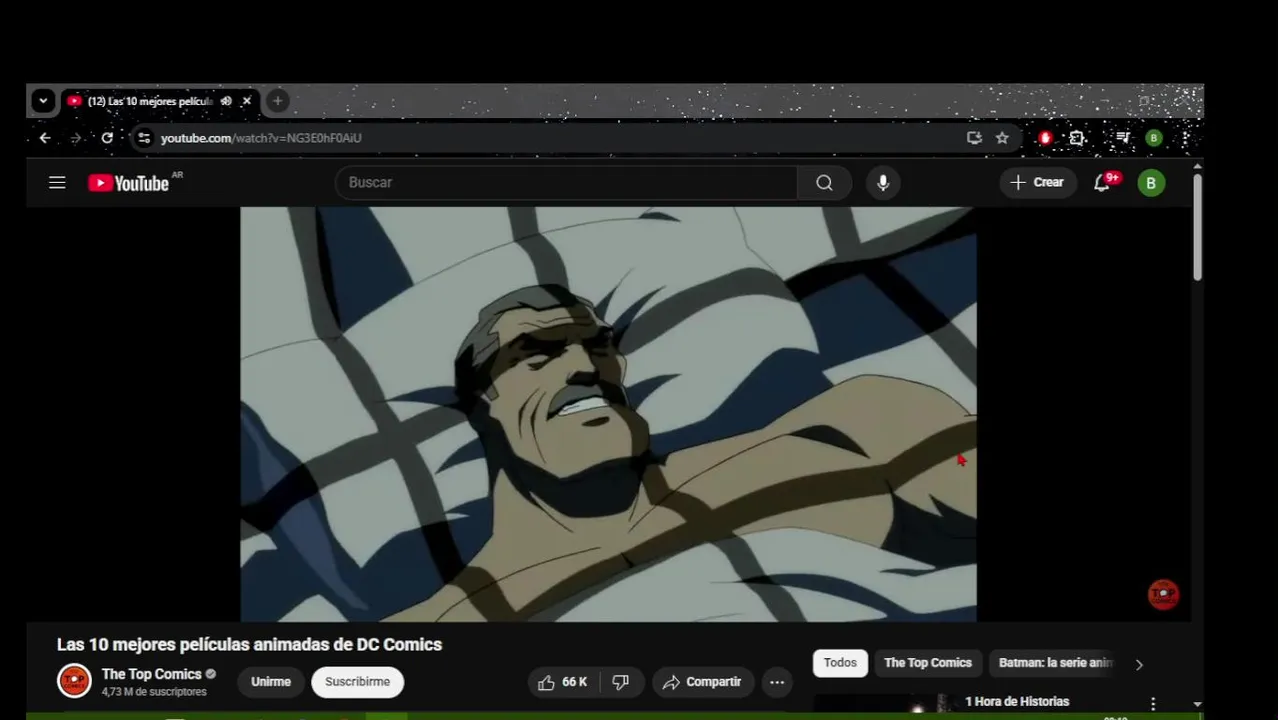Select 'The Top Comics' filter chip

pos(928,663)
